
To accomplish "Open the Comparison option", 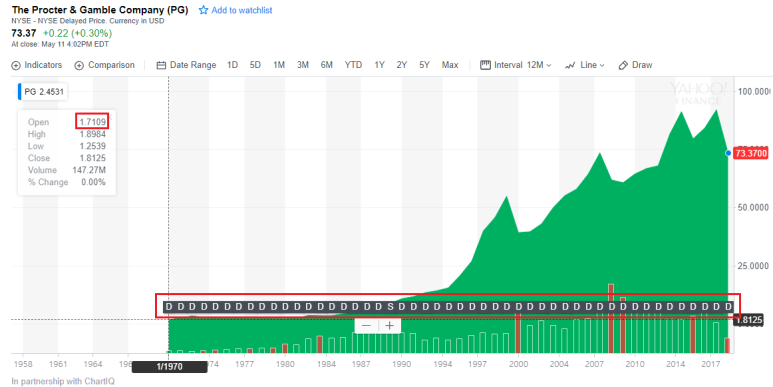I will 111,65.
